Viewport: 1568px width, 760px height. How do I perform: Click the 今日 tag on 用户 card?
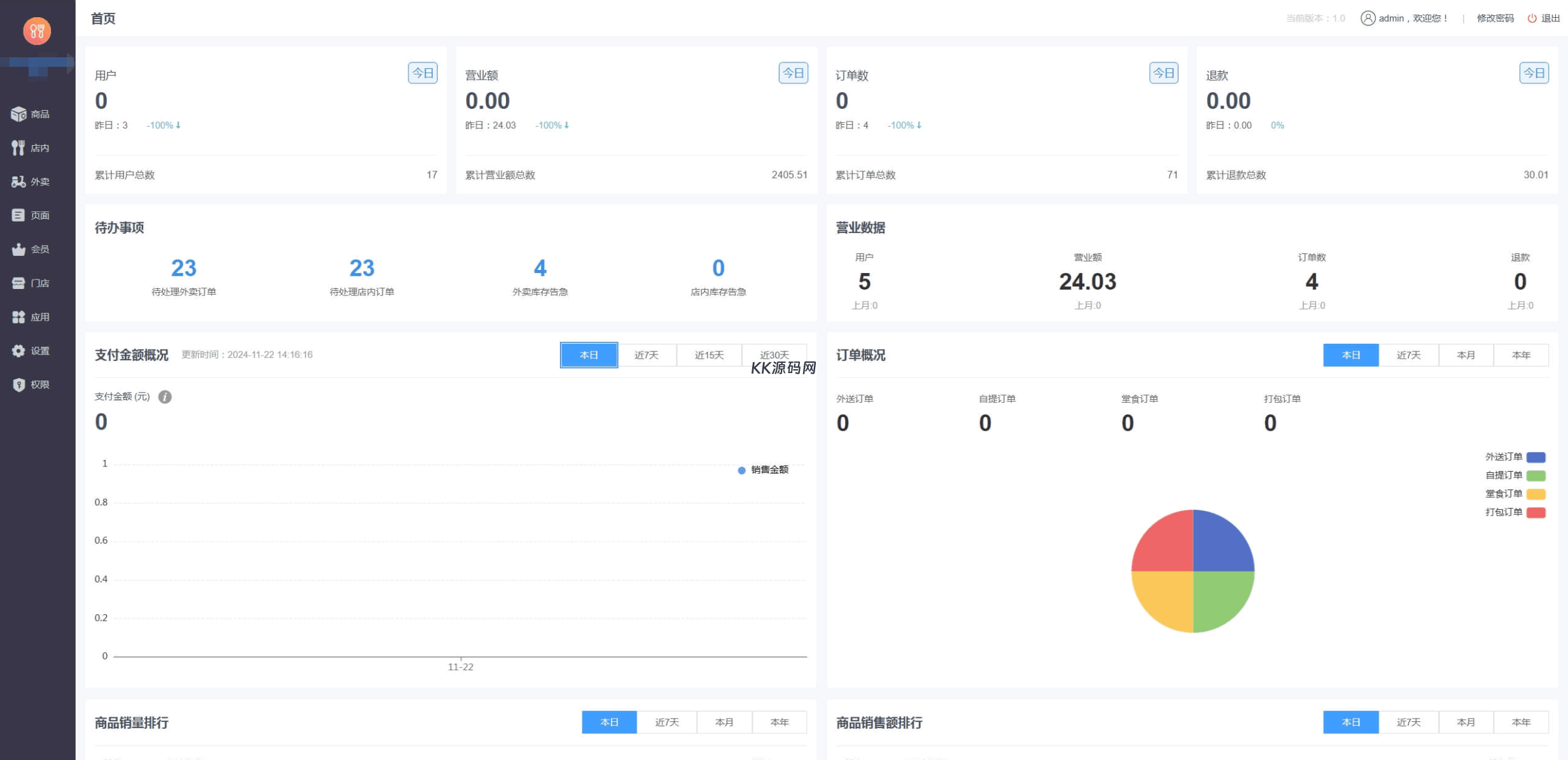[x=423, y=73]
